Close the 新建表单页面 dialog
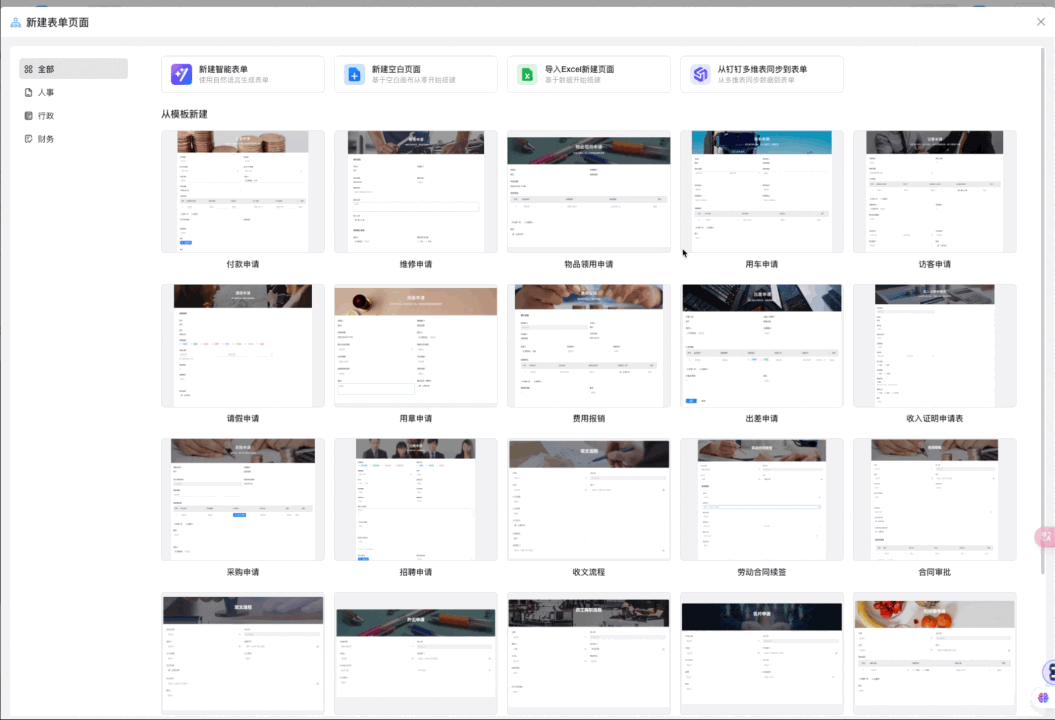1055x720 pixels. (x=1040, y=21)
